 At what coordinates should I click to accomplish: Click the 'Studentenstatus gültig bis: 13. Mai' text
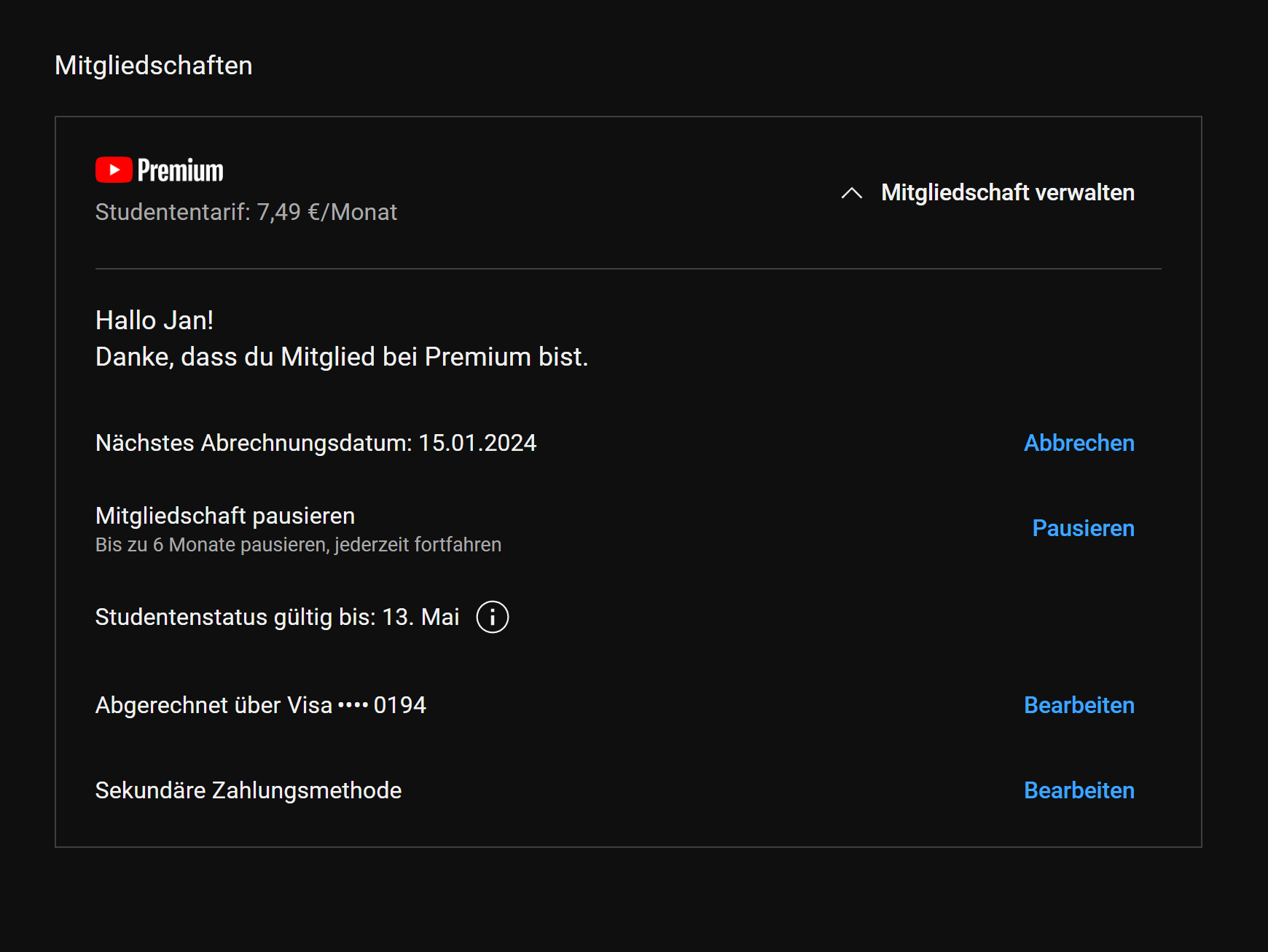277,617
